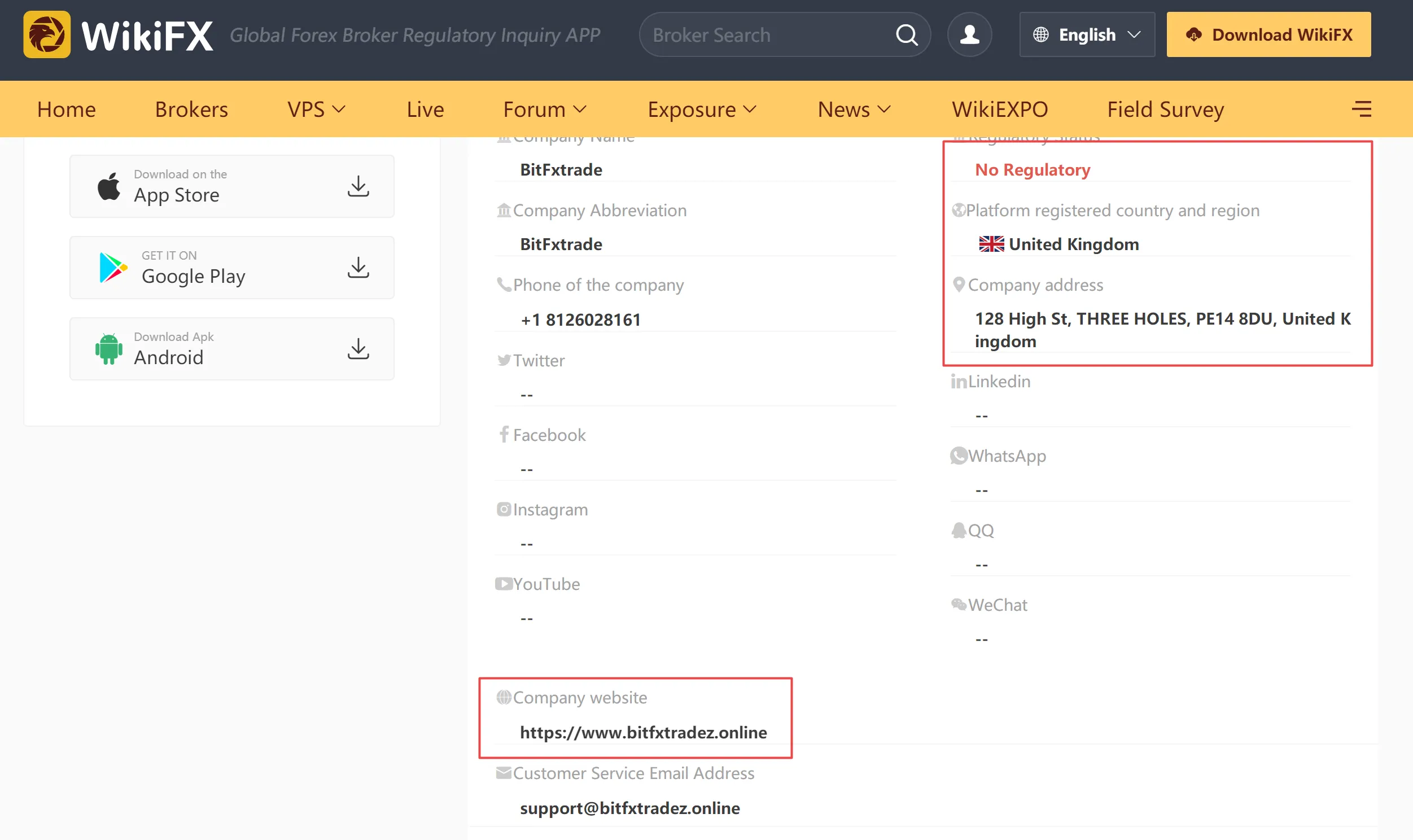Image resolution: width=1413 pixels, height=840 pixels.
Task: Click the 128 High St company address
Action: (1162, 330)
